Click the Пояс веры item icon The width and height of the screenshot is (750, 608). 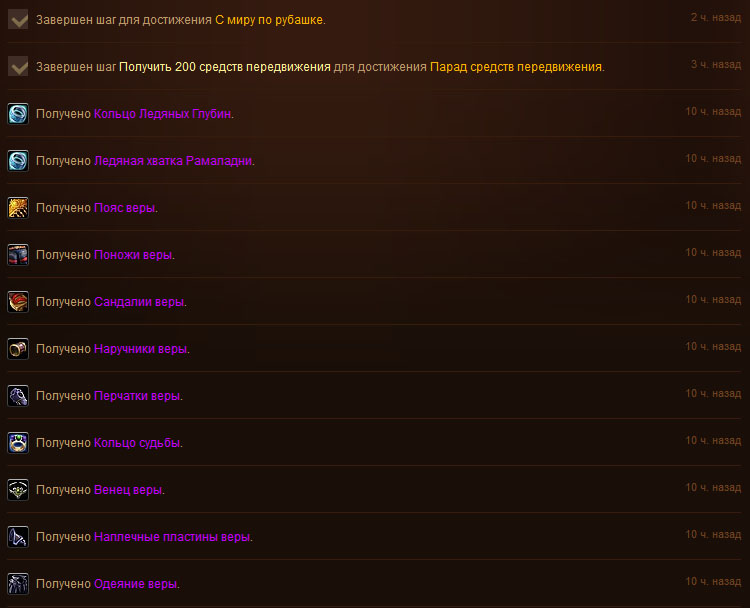18,208
